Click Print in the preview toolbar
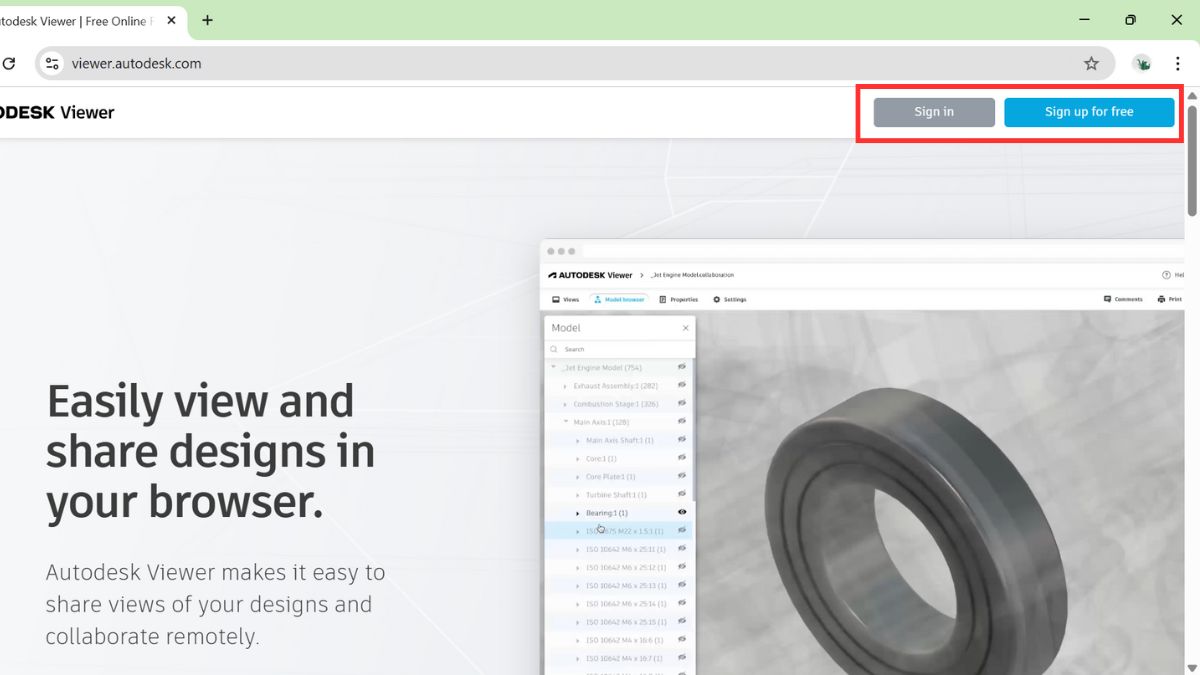 (x=1170, y=299)
